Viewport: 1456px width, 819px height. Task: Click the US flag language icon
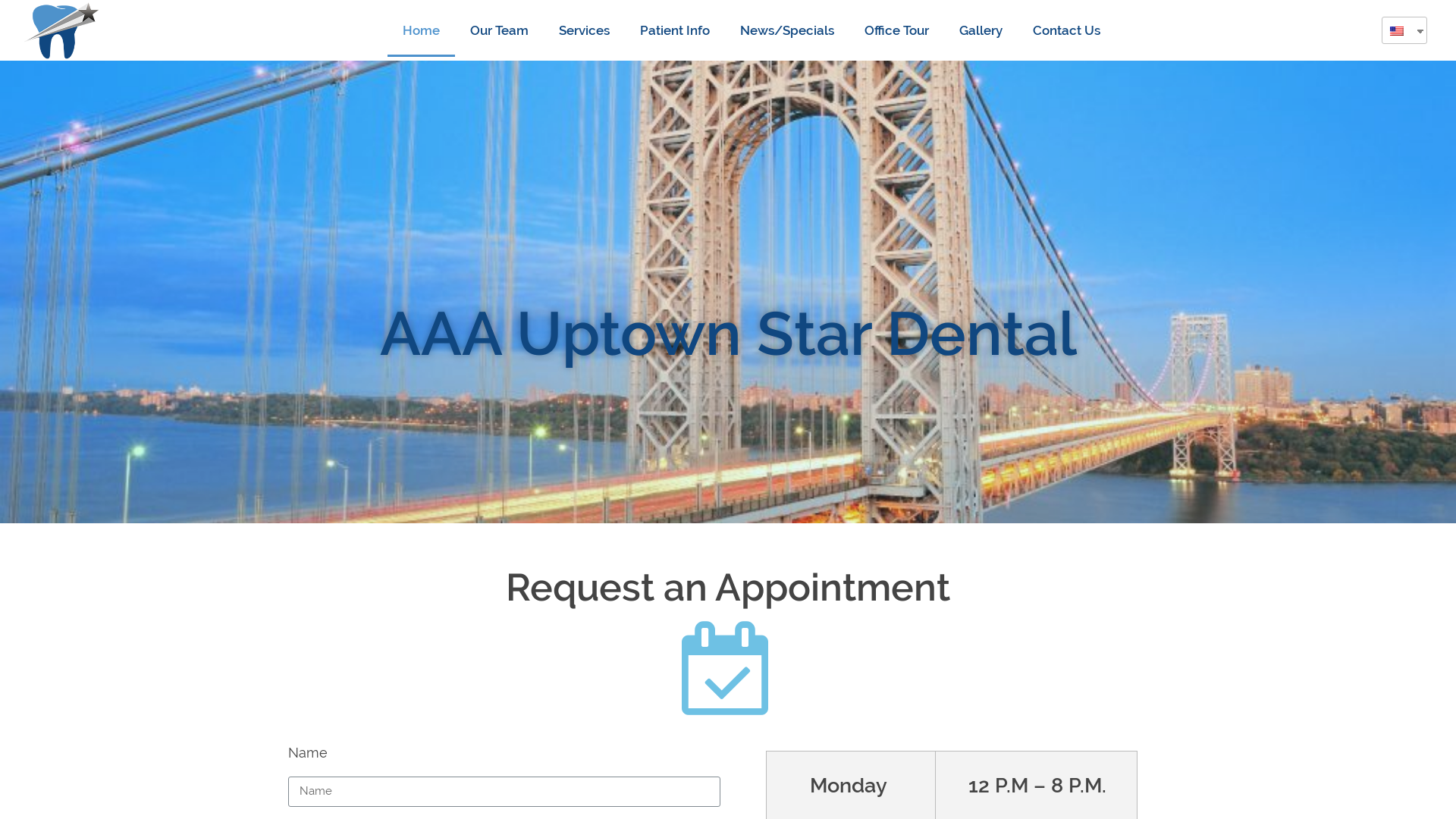click(1397, 31)
